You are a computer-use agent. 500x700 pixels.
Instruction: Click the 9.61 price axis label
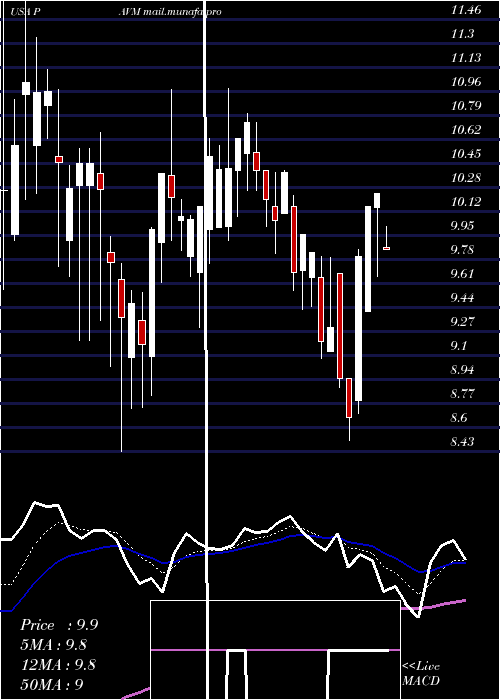(463, 274)
